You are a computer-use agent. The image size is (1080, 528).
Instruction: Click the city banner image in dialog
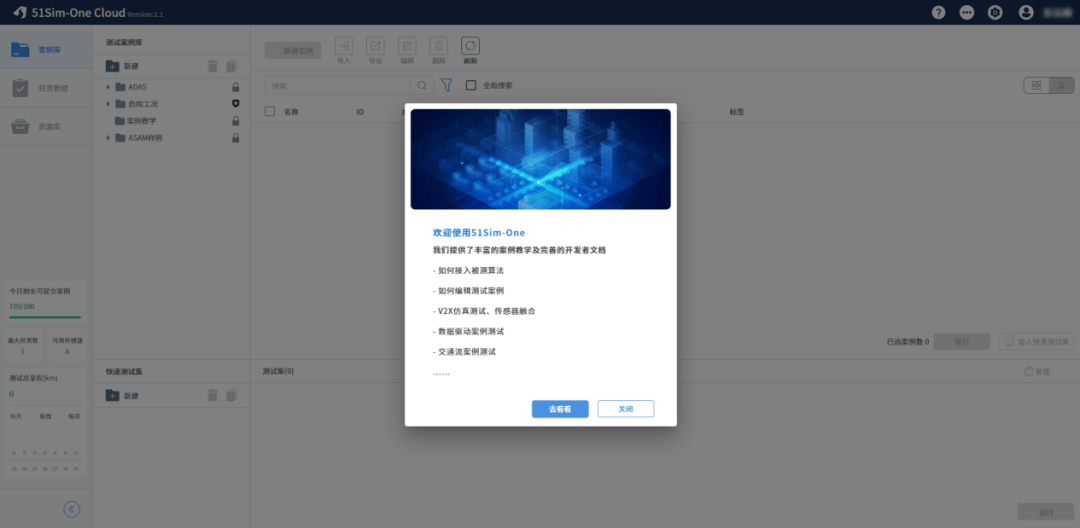(541, 159)
